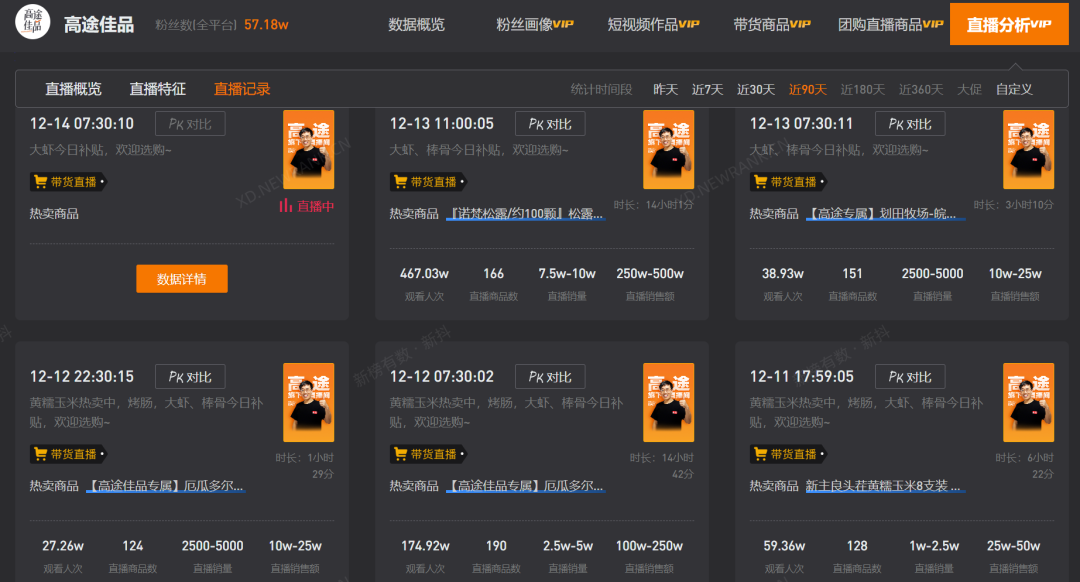Viewport: 1080px width, 582px height.
Task: Switch to 短视频作品 VIP tab
Action: click(x=653, y=25)
